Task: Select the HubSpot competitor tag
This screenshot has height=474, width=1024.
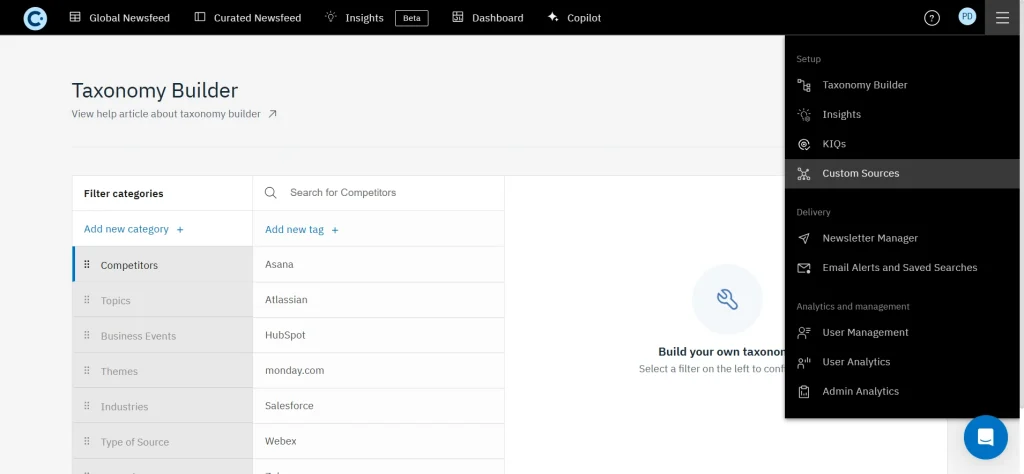Action: [285, 336]
